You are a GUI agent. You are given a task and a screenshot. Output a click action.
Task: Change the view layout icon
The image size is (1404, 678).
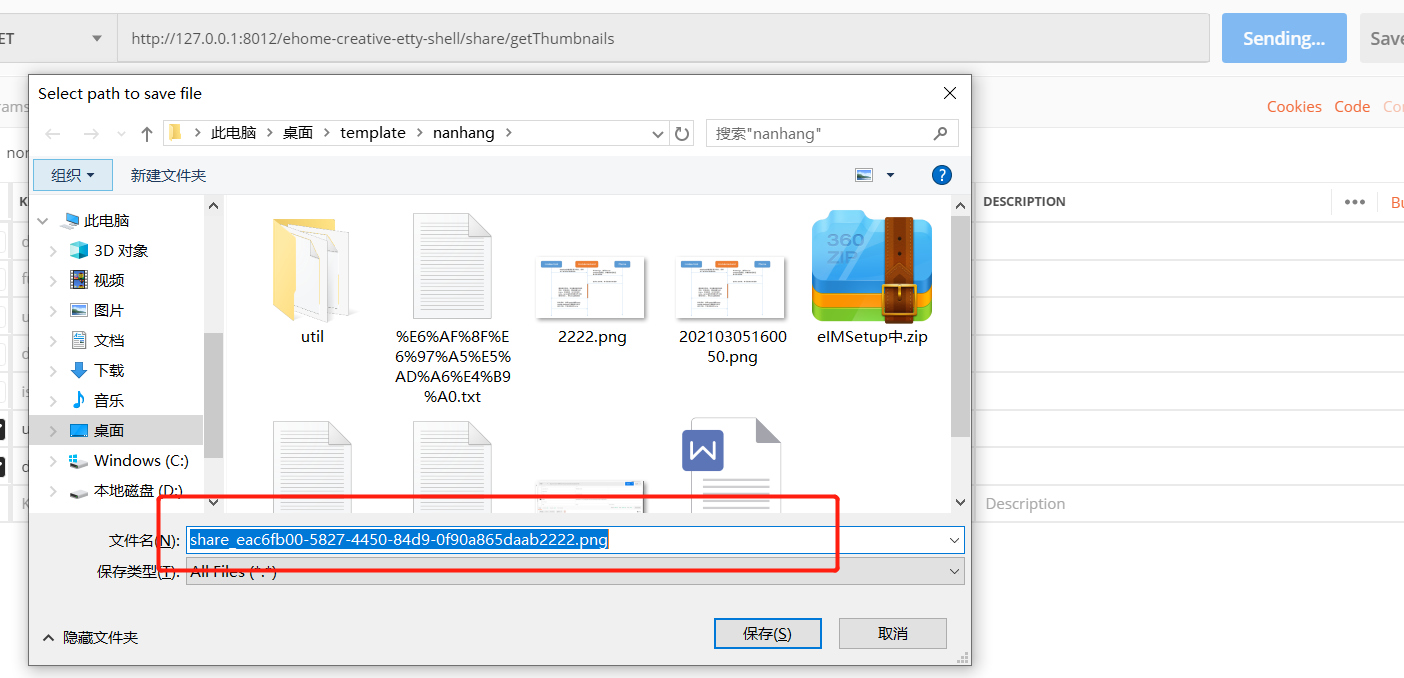[865, 175]
